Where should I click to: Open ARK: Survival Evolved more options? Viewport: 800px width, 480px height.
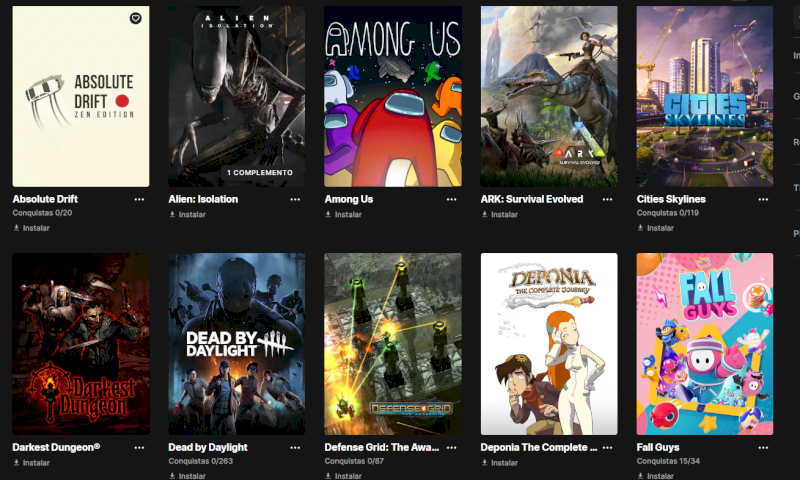coord(607,199)
